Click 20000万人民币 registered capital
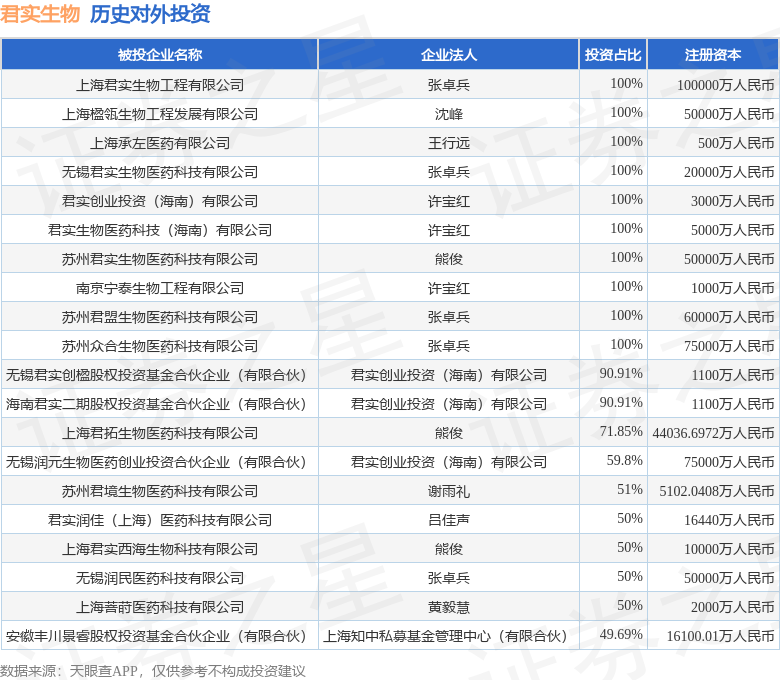Image resolution: width=780 pixels, height=680 pixels. pyautogui.click(x=729, y=172)
